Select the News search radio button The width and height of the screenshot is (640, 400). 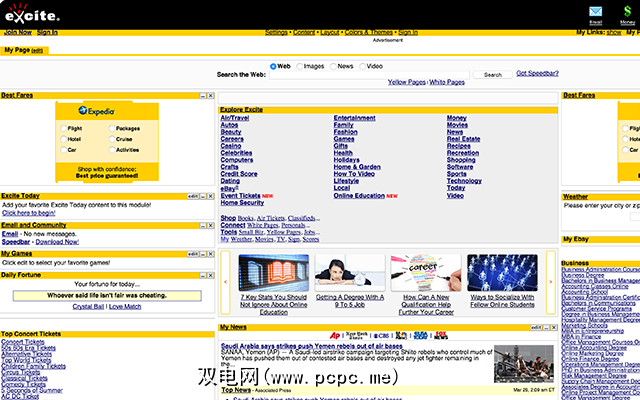[x=333, y=66]
